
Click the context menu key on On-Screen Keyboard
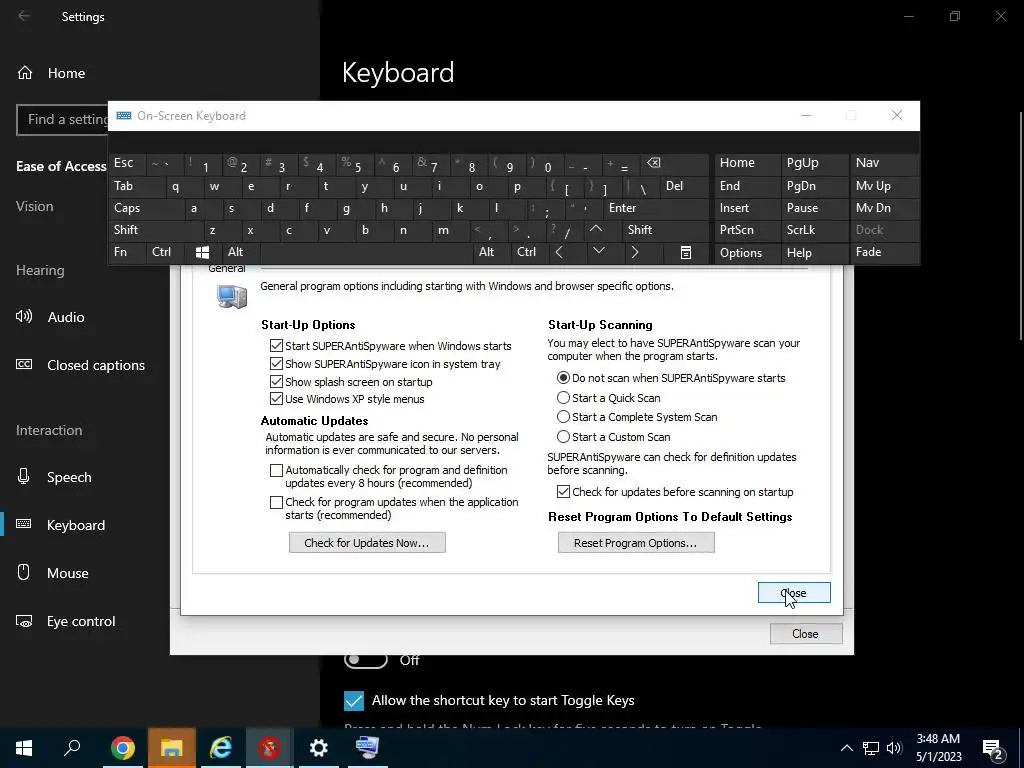point(686,252)
